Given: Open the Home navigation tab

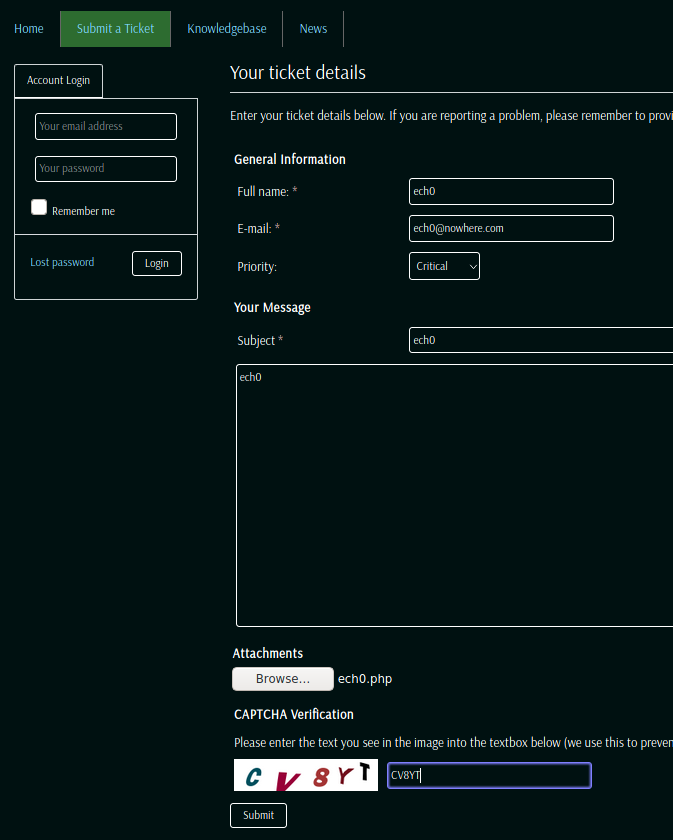Looking at the screenshot, I should (x=29, y=29).
